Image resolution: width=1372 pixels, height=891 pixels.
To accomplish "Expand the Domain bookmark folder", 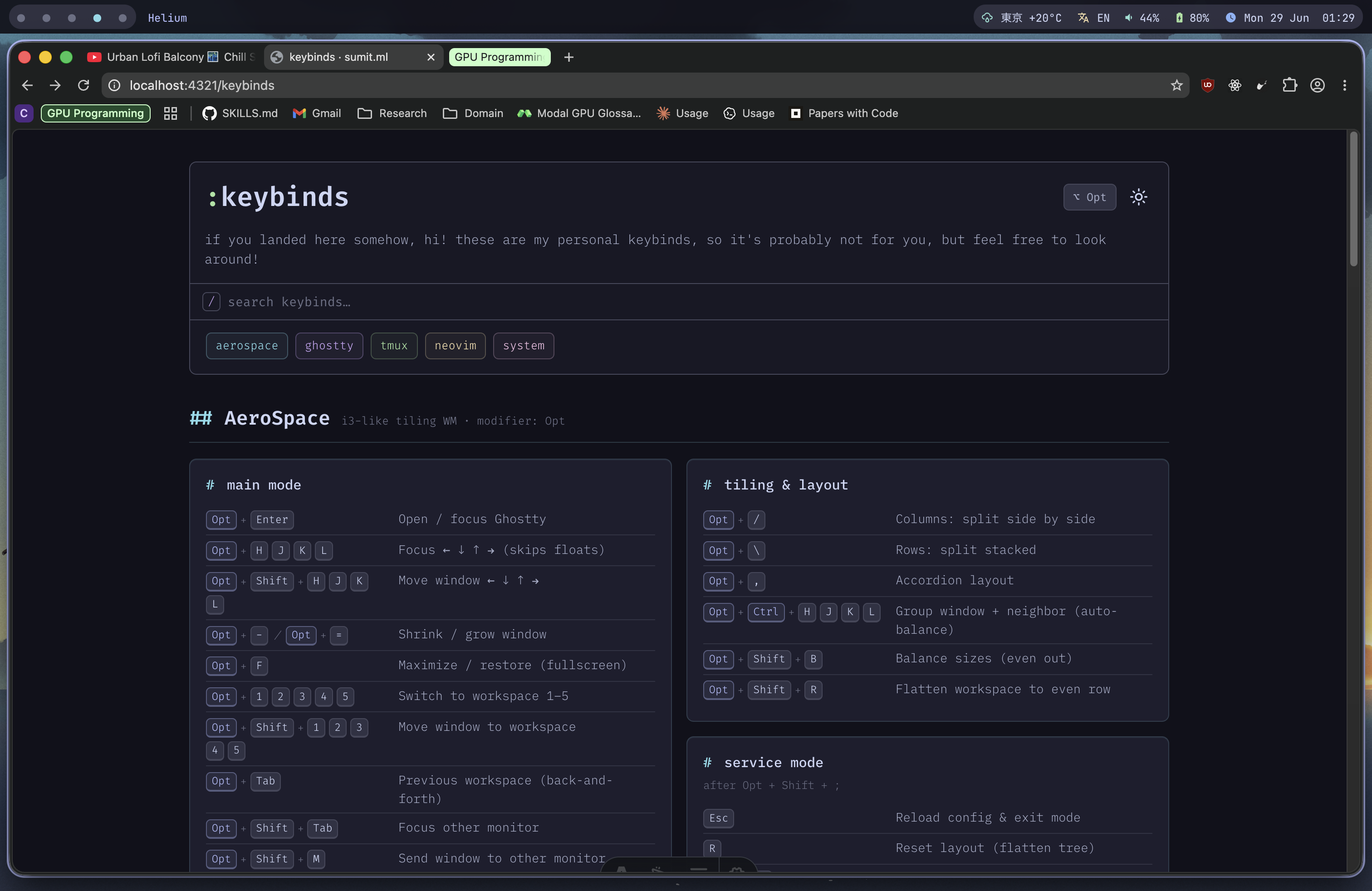I will pos(473,113).
